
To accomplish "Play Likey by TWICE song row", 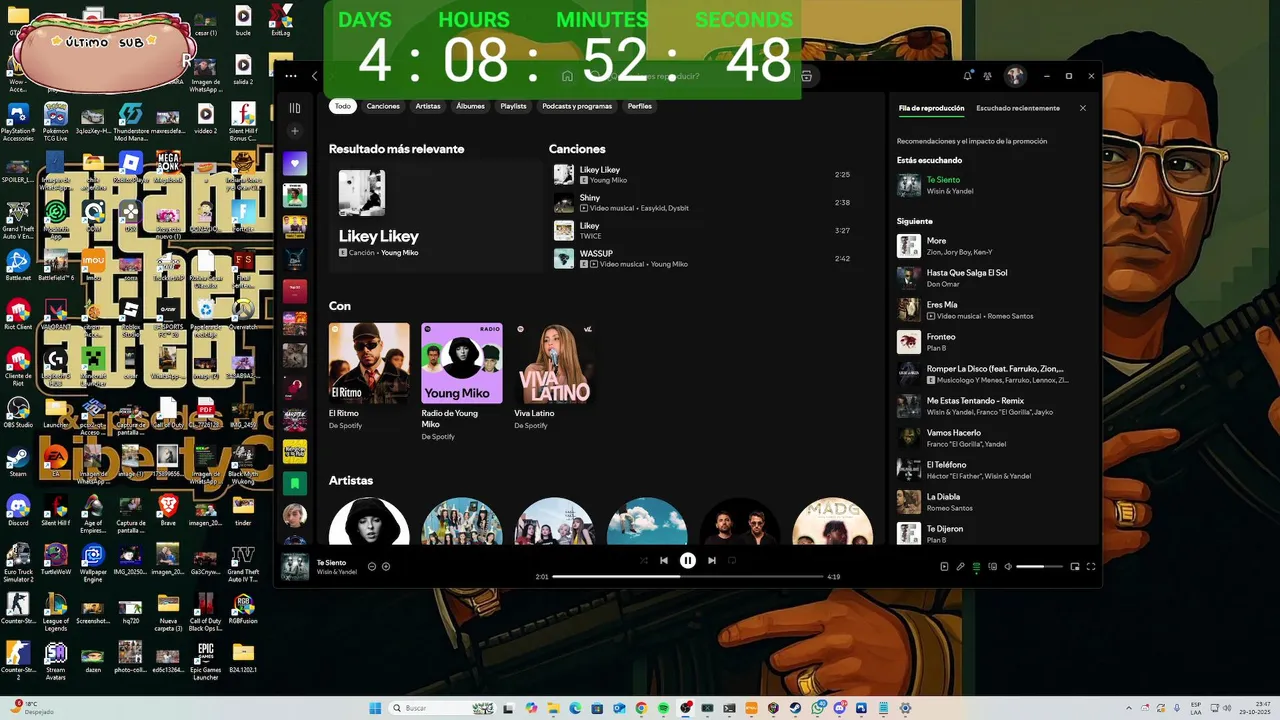I will [x=702, y=231].
